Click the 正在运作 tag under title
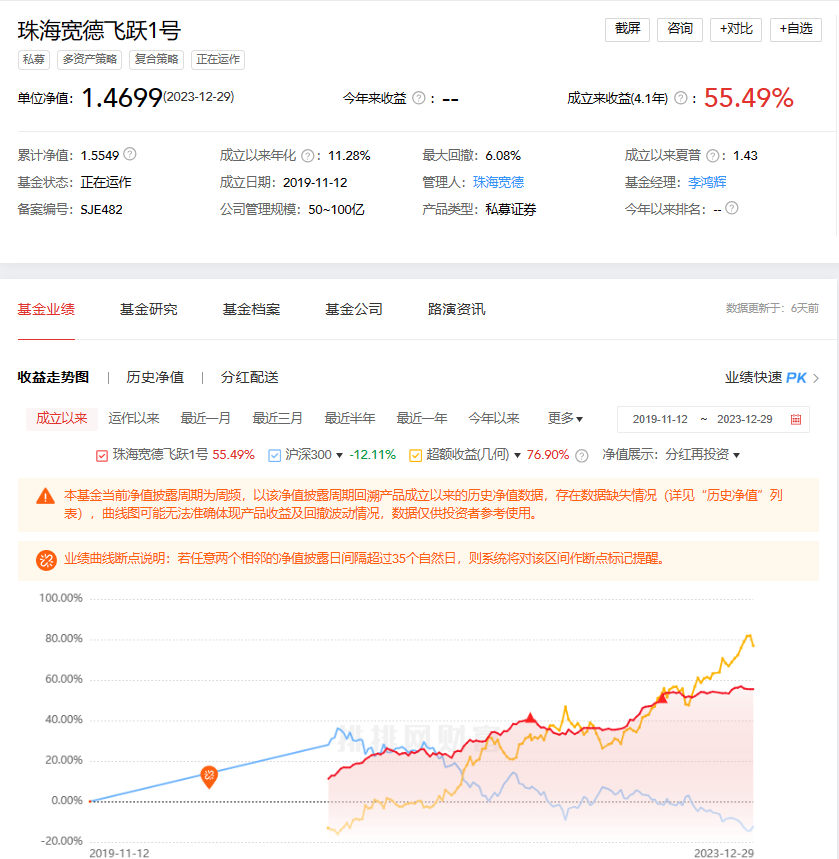Image resolution: width=839 pixels, height=859 pixels. [x=218, y=59]
